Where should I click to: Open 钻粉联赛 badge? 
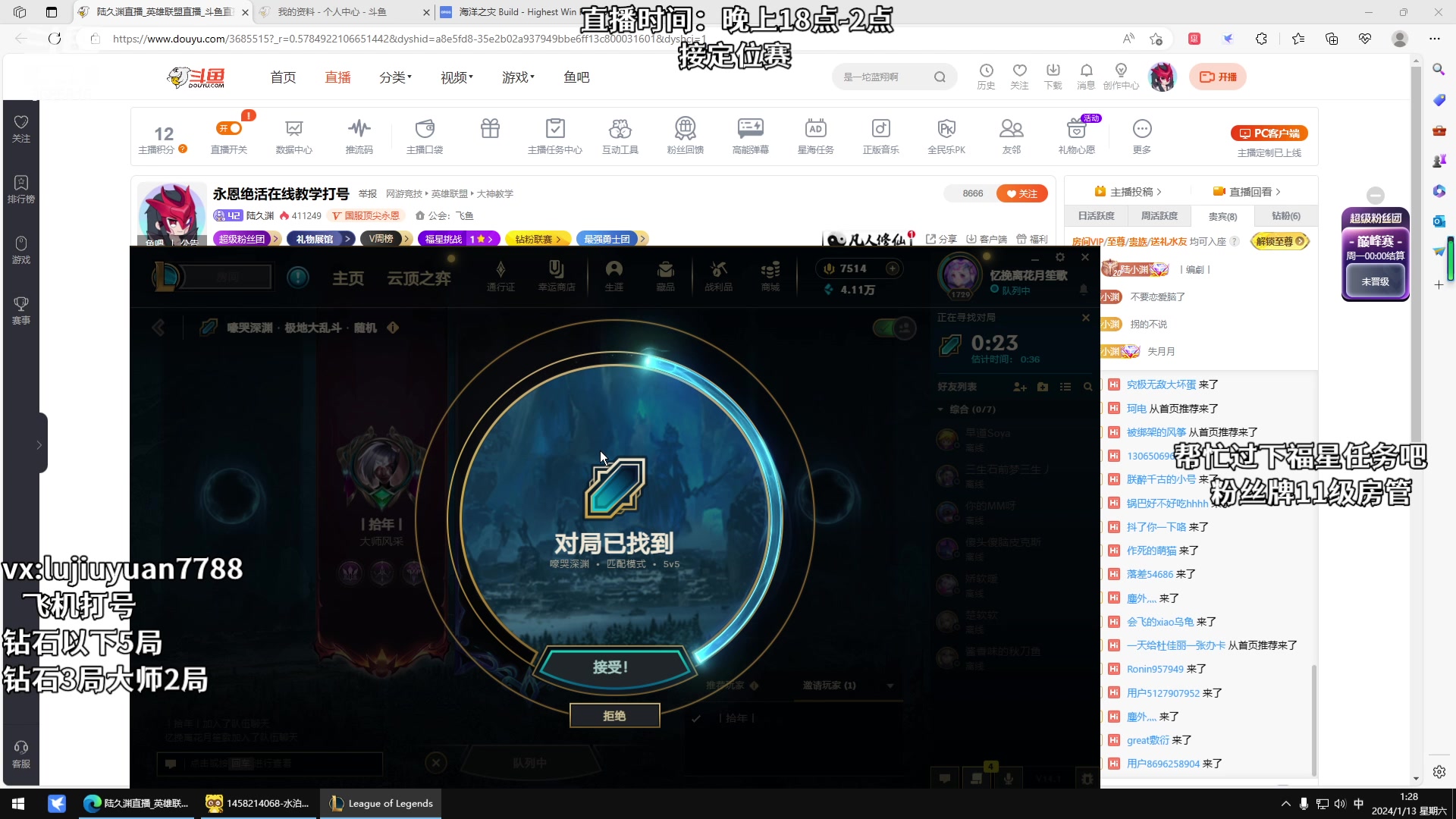click(x=538, y=239)
